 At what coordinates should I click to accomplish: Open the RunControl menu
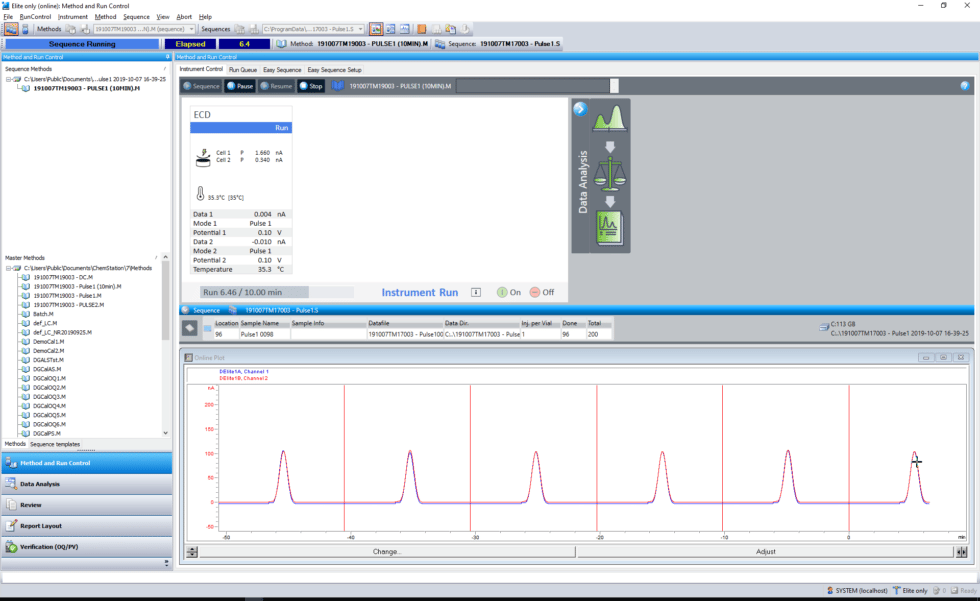coord(36,17)
